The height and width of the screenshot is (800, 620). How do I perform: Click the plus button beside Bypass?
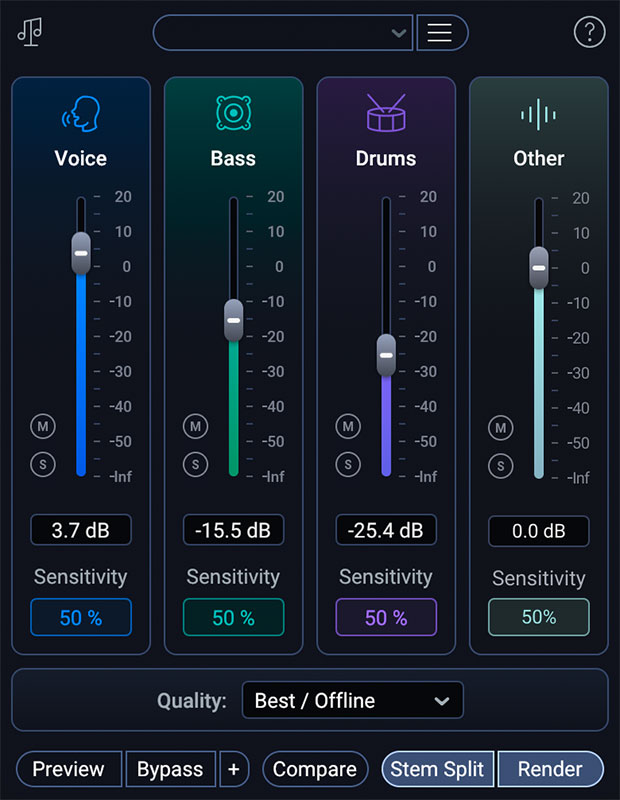(234, 769)
